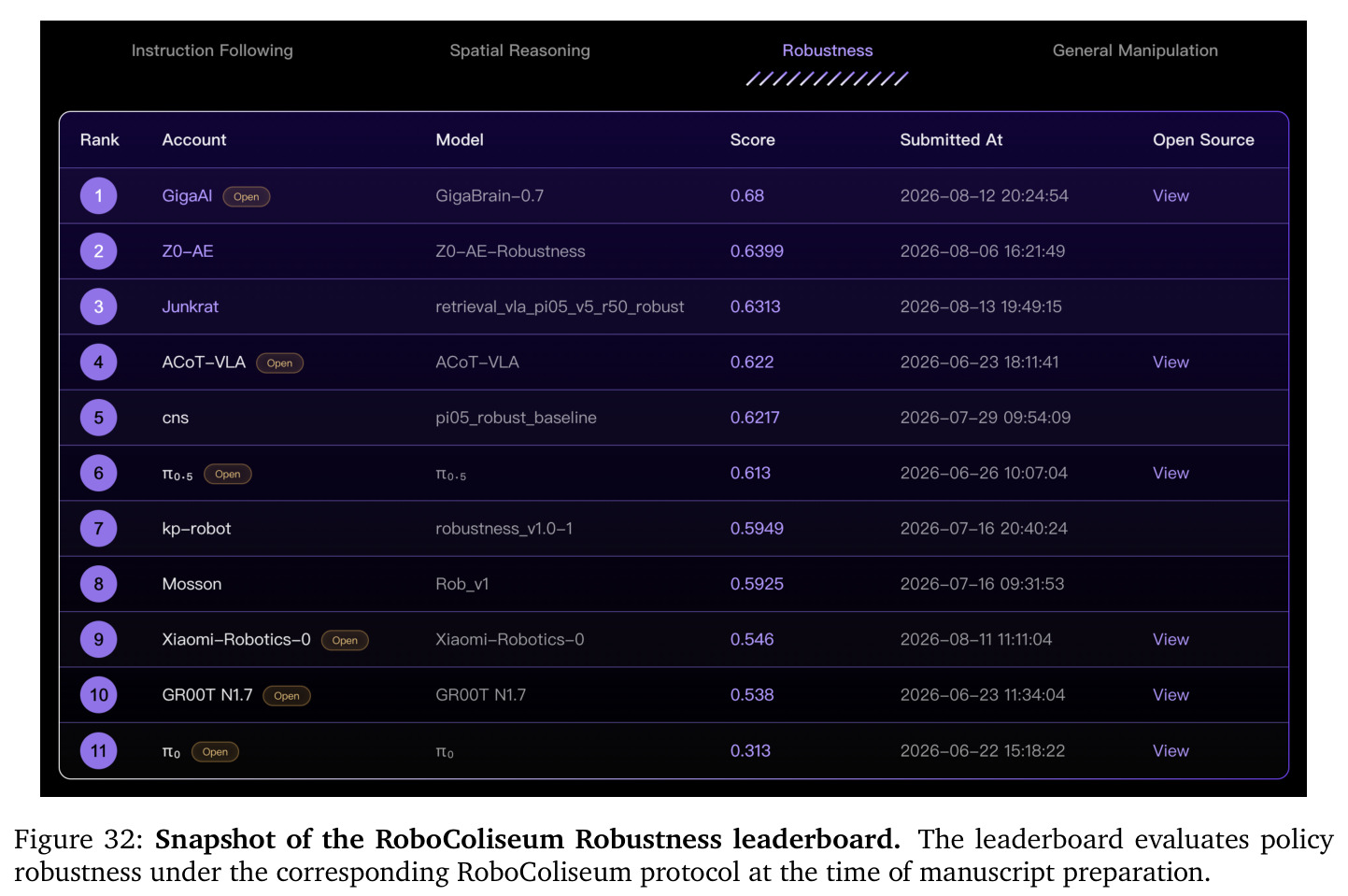Click the 0.5925 score value
Viewport: 1348px width, 896px height.
point(757,584)
